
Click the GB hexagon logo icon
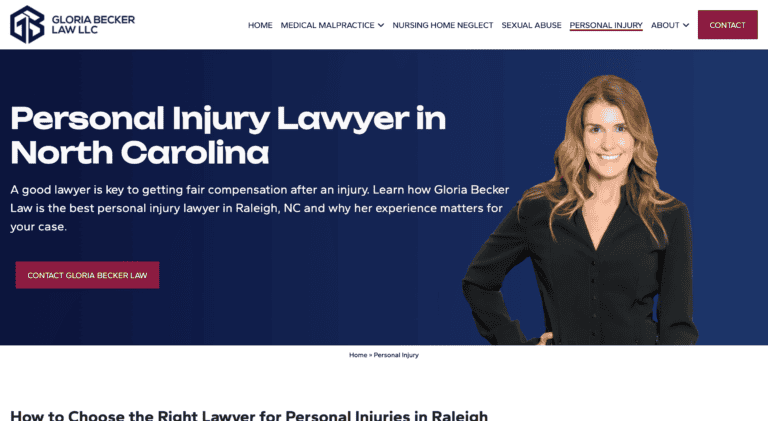(27, 24)
